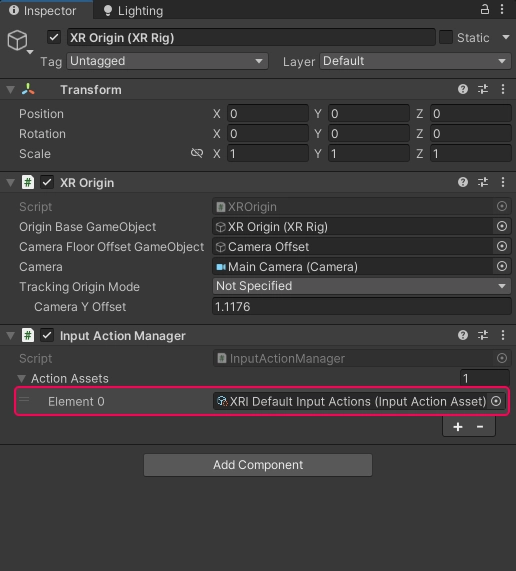
Task: Open the Static flags dropdown arrow
Action: (506, 37)
